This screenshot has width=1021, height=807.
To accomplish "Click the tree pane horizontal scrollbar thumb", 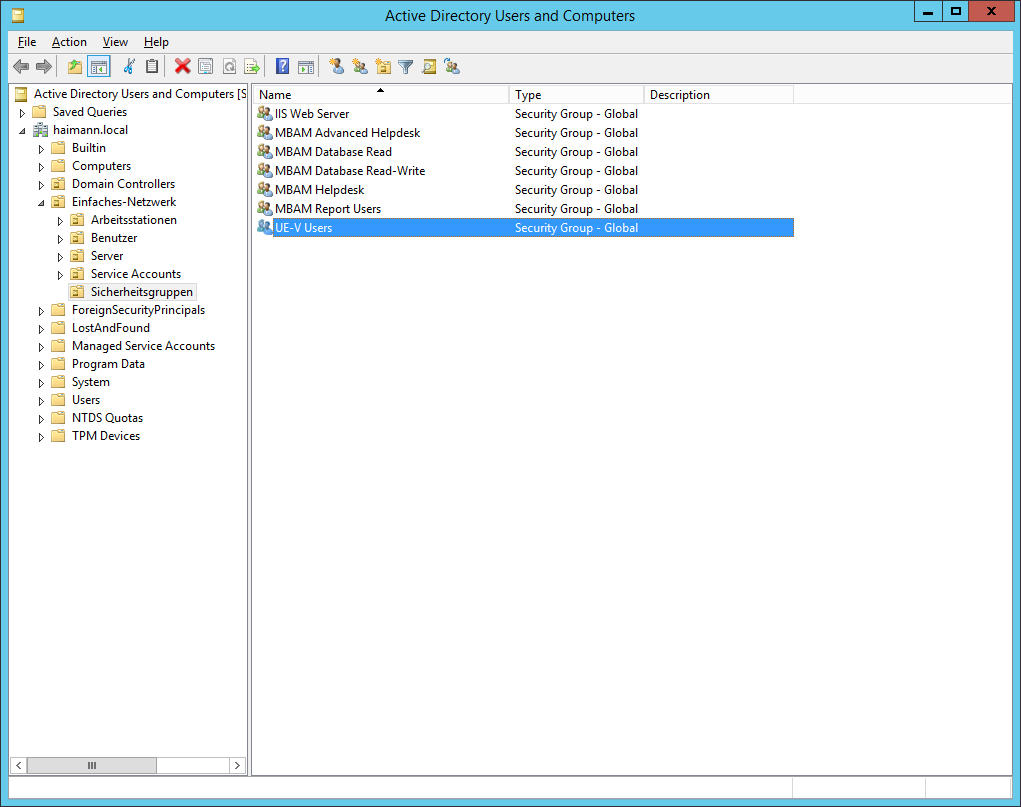I will (92, 765).
